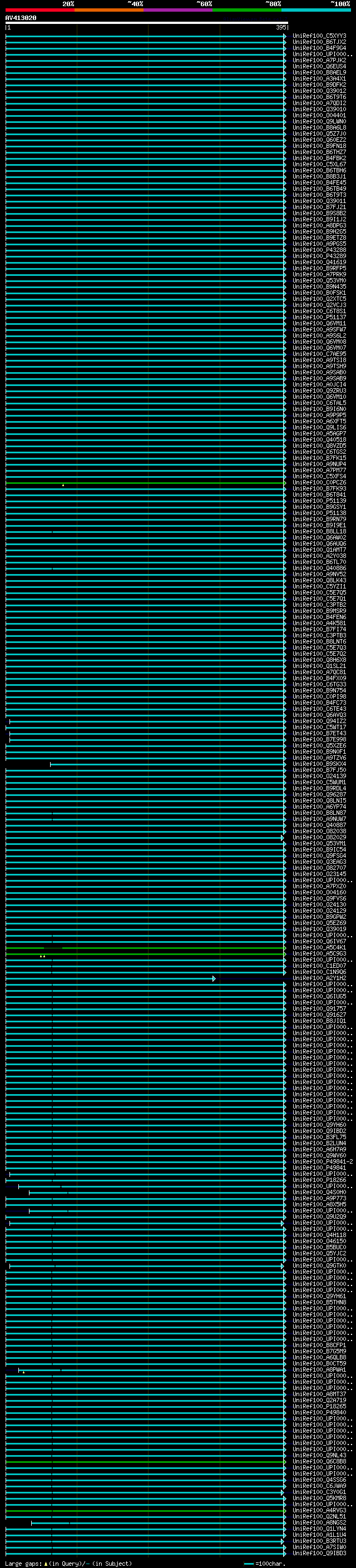Select the UniRef100_Q91757 label

(x=319, y=1009)
